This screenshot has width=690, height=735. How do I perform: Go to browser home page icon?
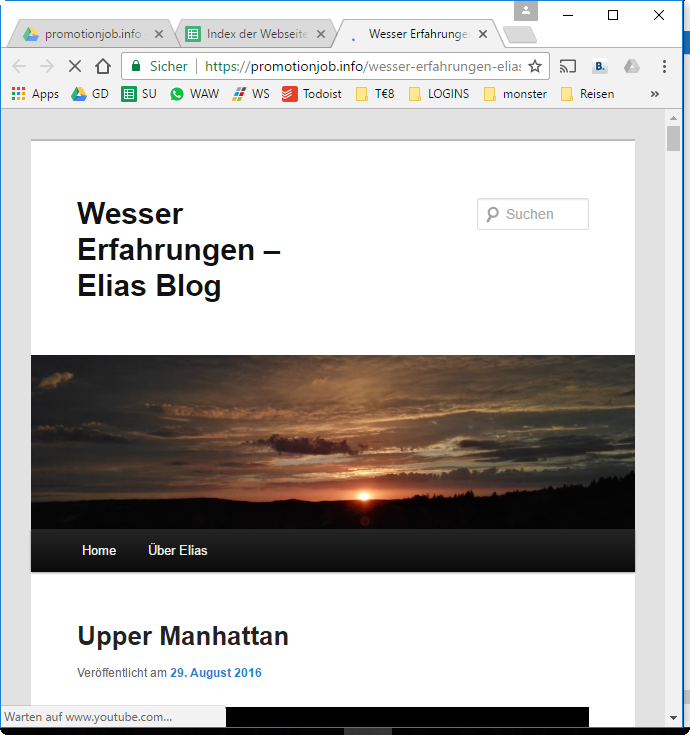pyautogui.click(x=103, y=66)
